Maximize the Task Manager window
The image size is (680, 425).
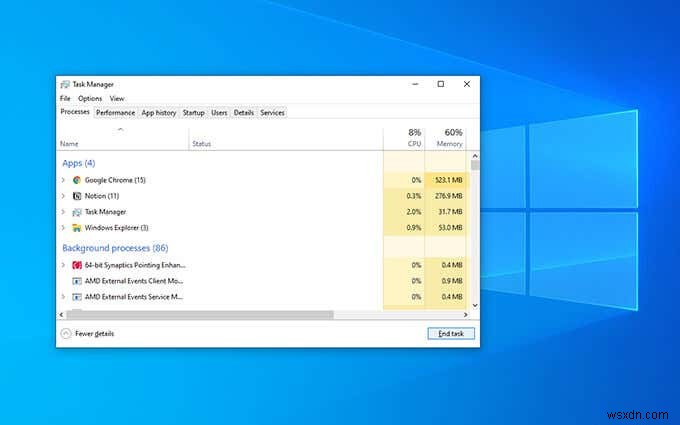tap(441, 84)
